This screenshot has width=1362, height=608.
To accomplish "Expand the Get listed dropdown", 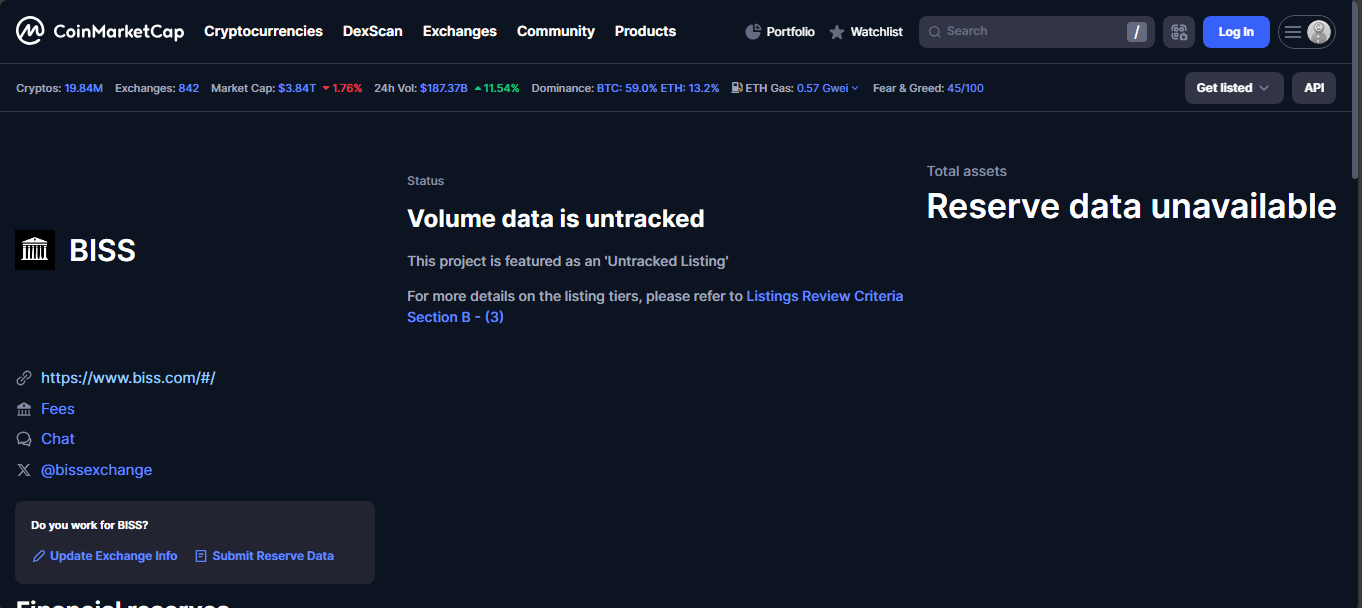I will point(1233,88).
